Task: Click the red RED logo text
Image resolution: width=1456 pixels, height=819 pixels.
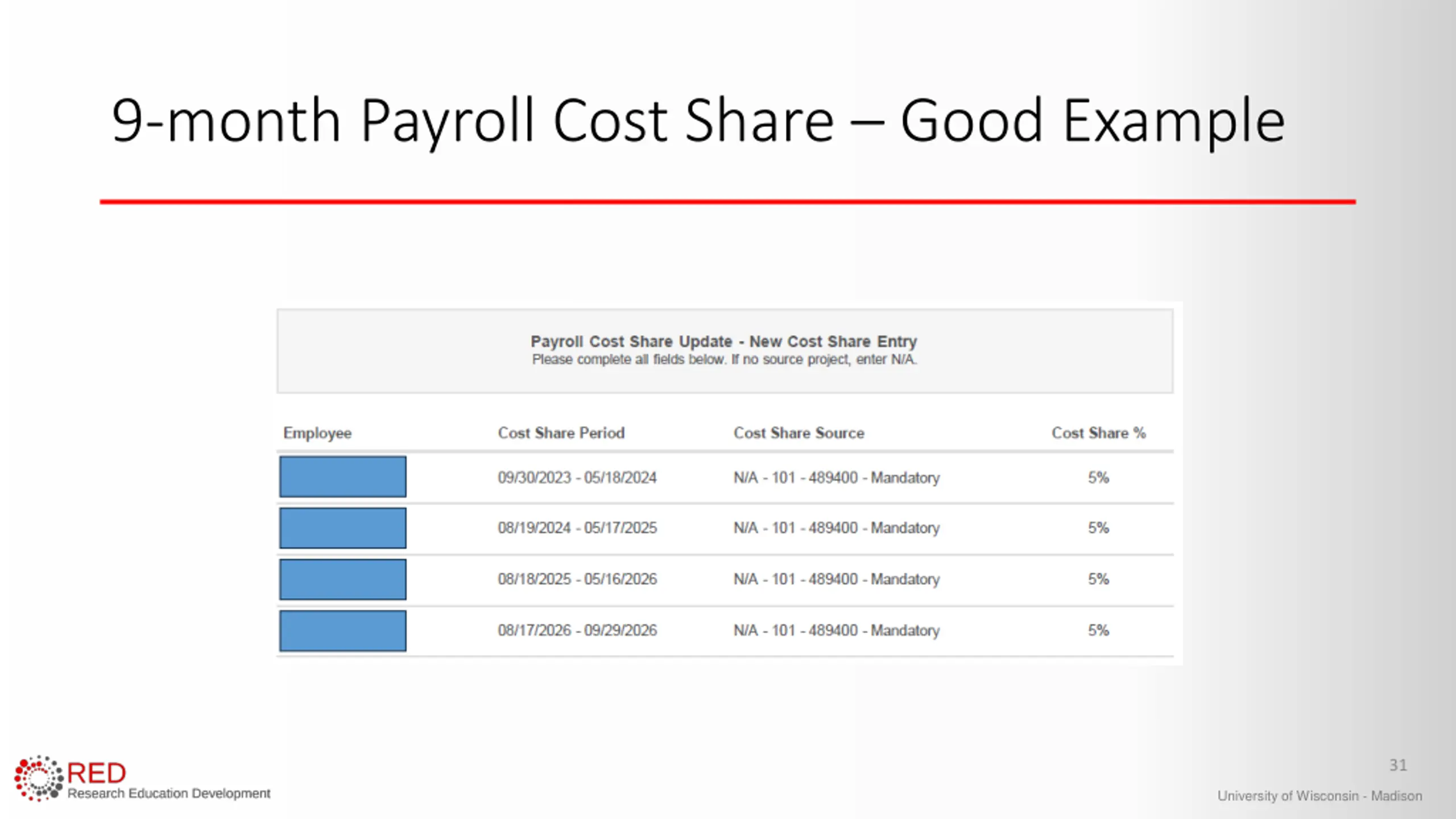Action: pos(96,773)
